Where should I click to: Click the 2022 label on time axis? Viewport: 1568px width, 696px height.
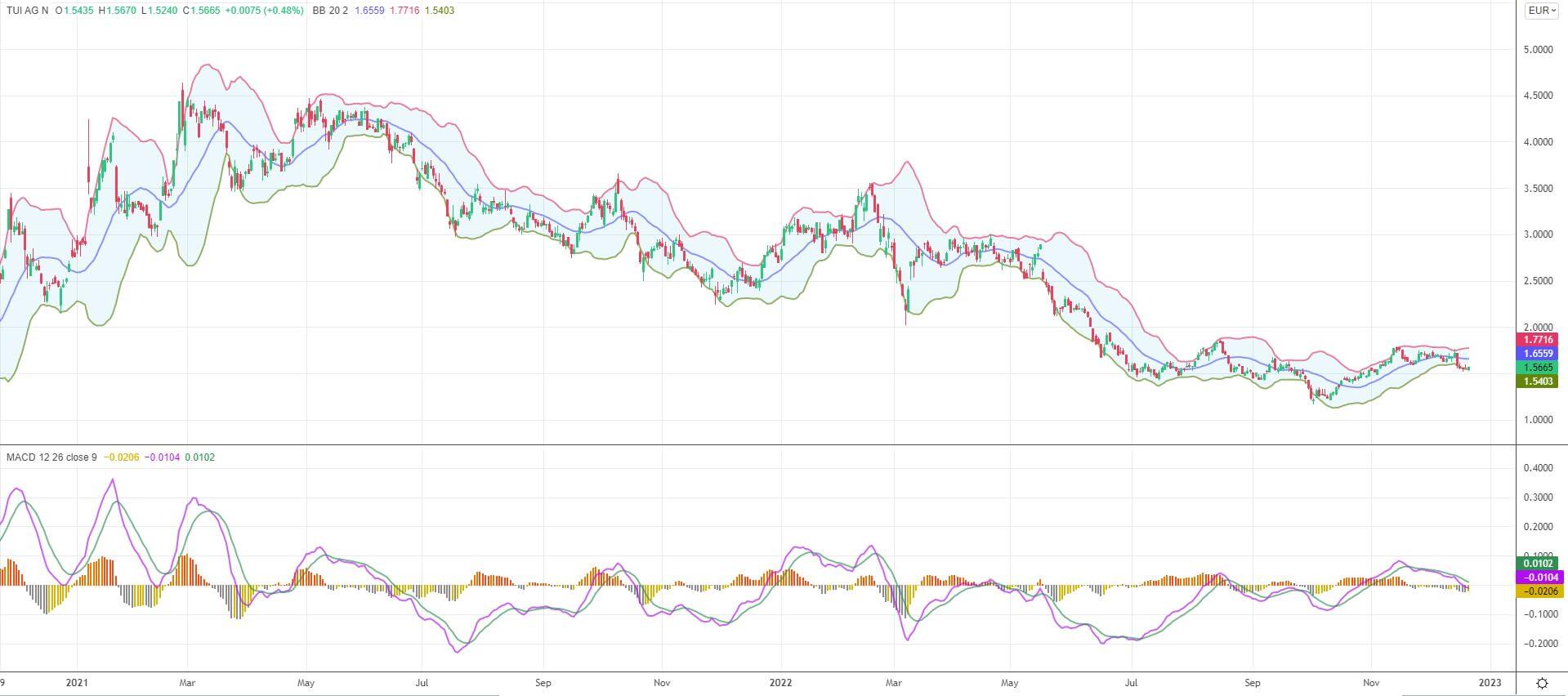pos(782,682)
